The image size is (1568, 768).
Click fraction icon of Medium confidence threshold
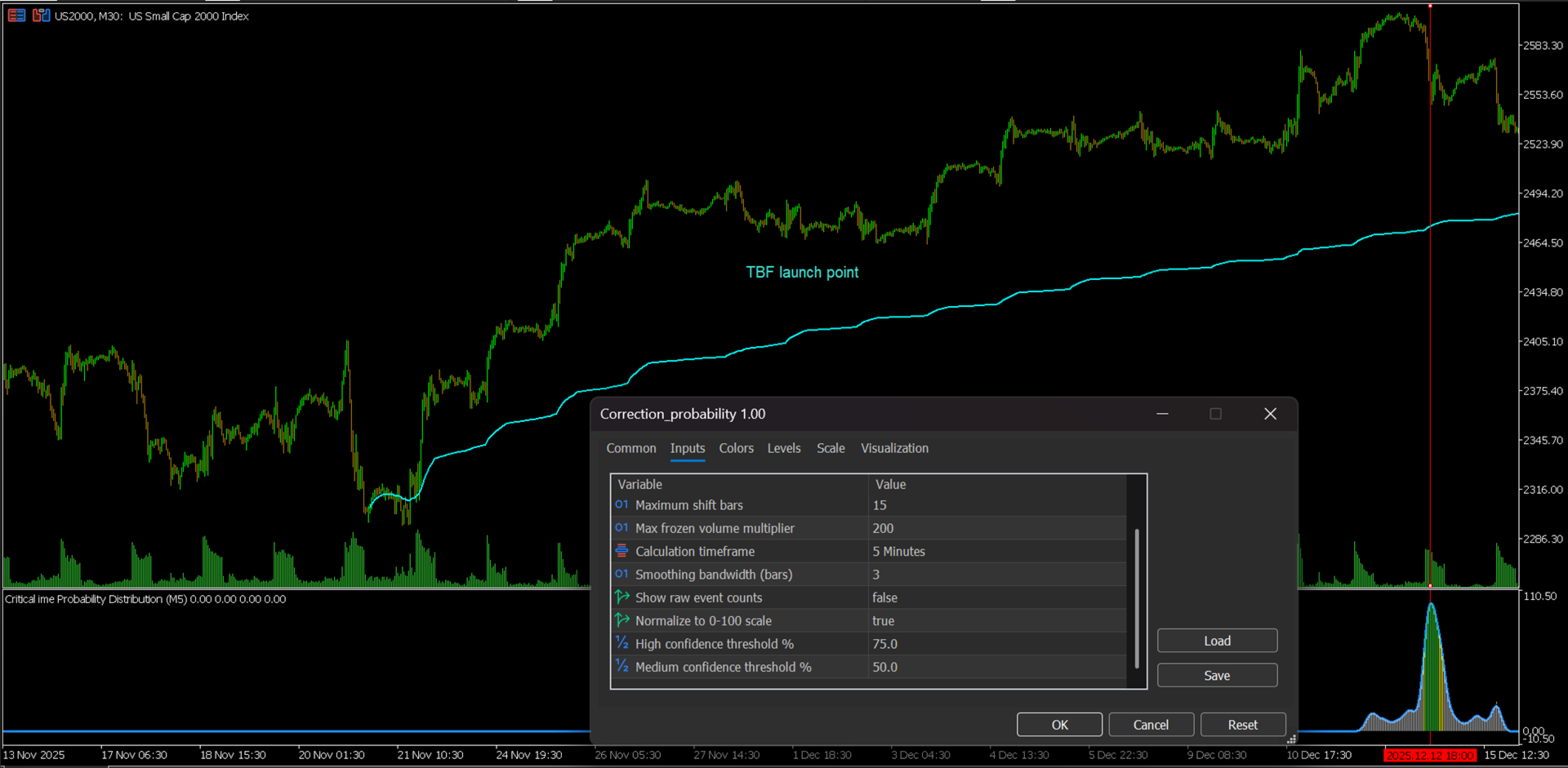click(622, 667)
